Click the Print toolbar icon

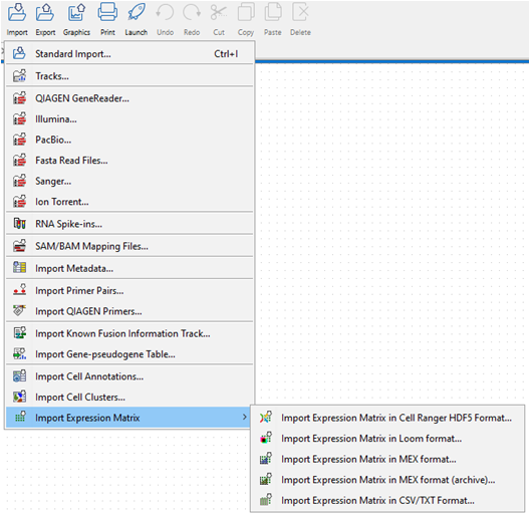(x=107, y=12)
